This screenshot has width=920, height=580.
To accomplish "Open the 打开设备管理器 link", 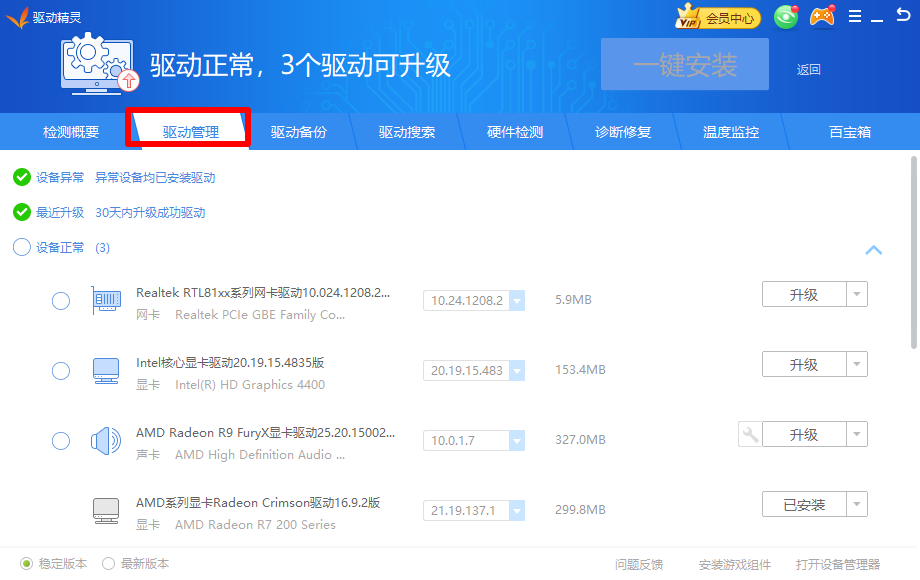I will tap(838, 564).
